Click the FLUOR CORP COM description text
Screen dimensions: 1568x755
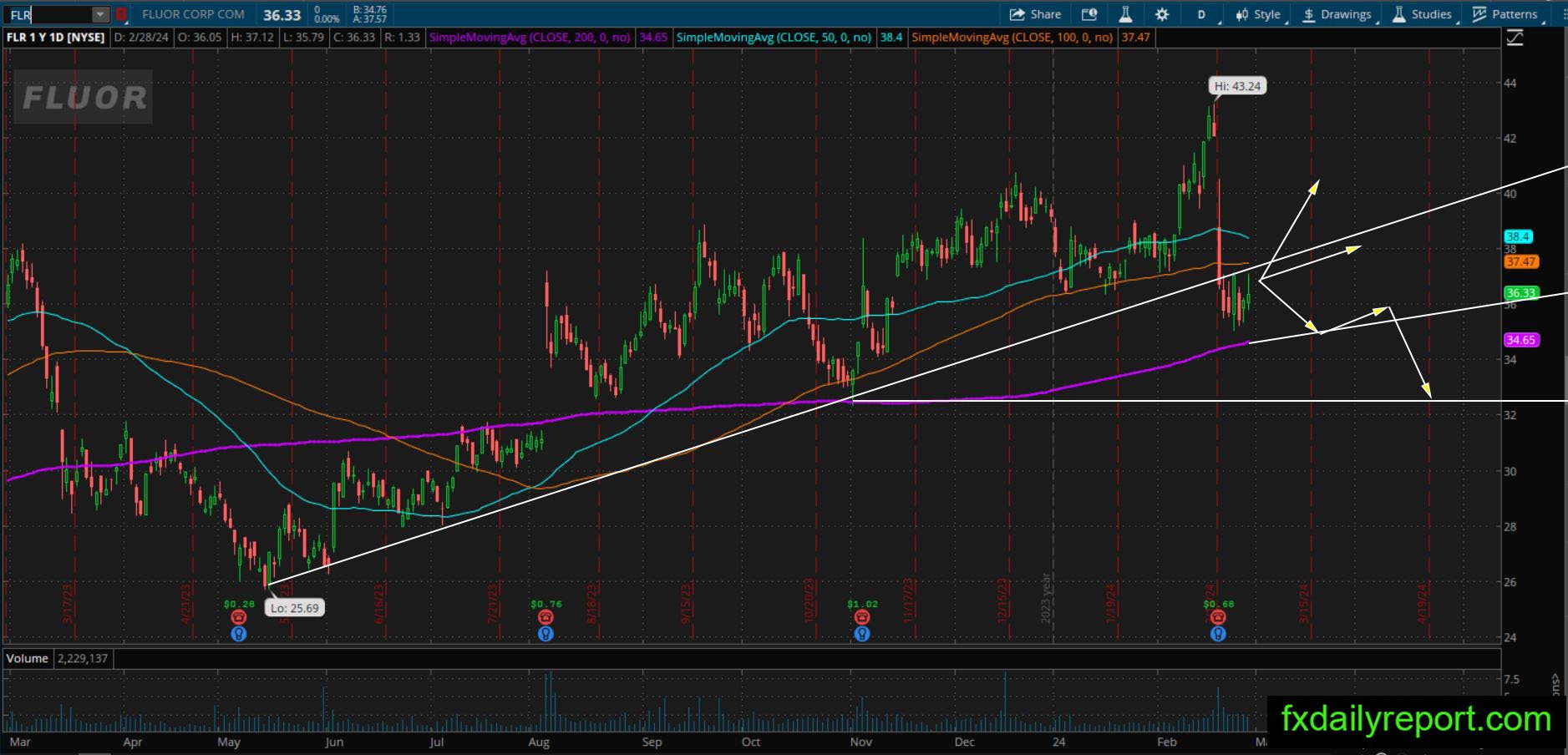point(193,14)
